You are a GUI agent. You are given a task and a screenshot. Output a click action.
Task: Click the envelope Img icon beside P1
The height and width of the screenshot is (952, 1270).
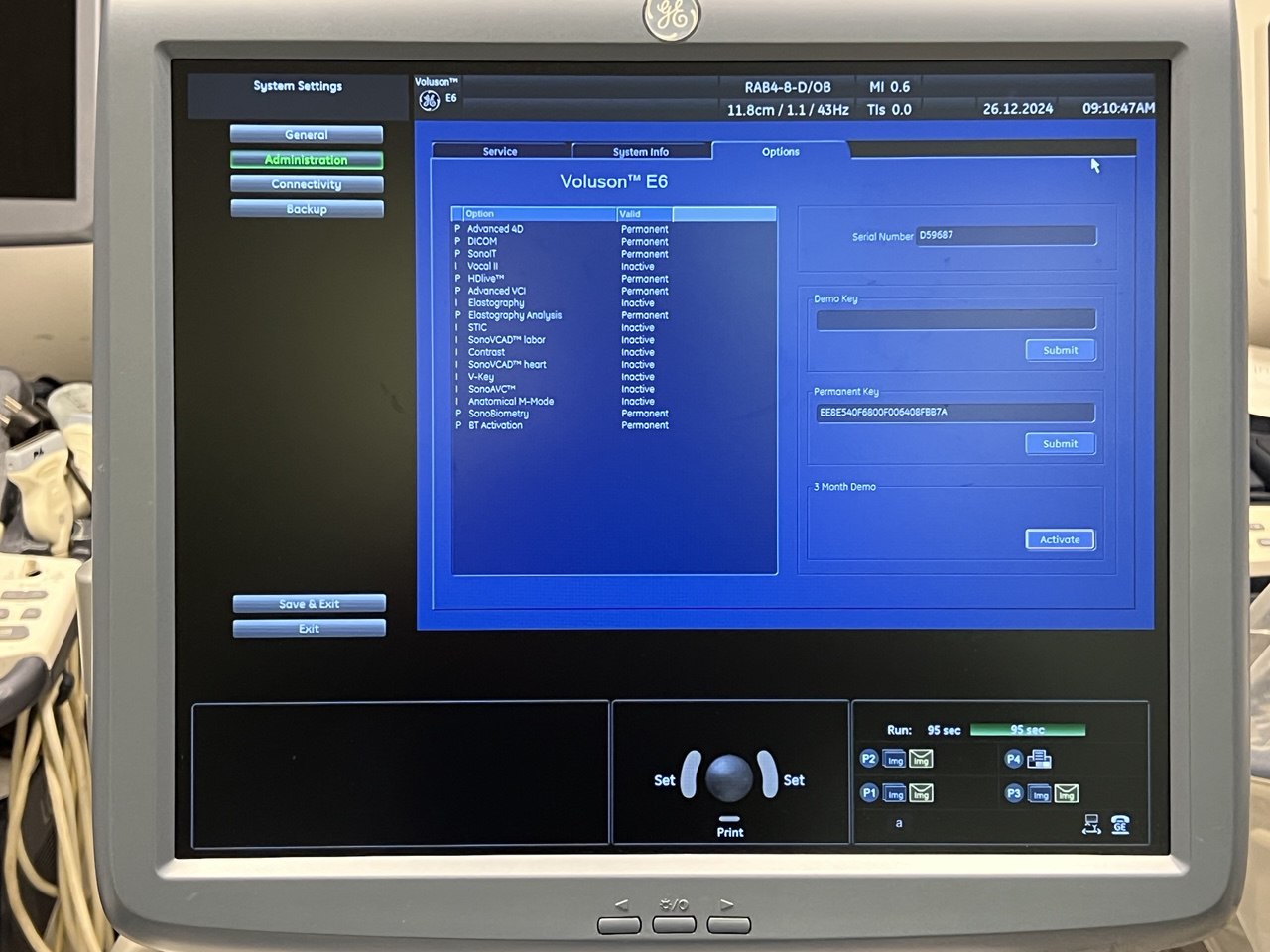921,794
